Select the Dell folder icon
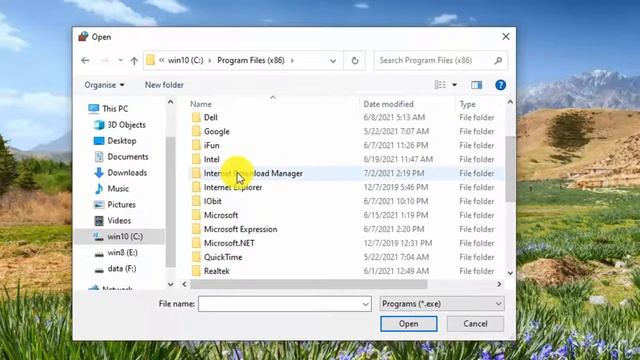This screenshot has width=640, height=360. [x=196, y=118]
